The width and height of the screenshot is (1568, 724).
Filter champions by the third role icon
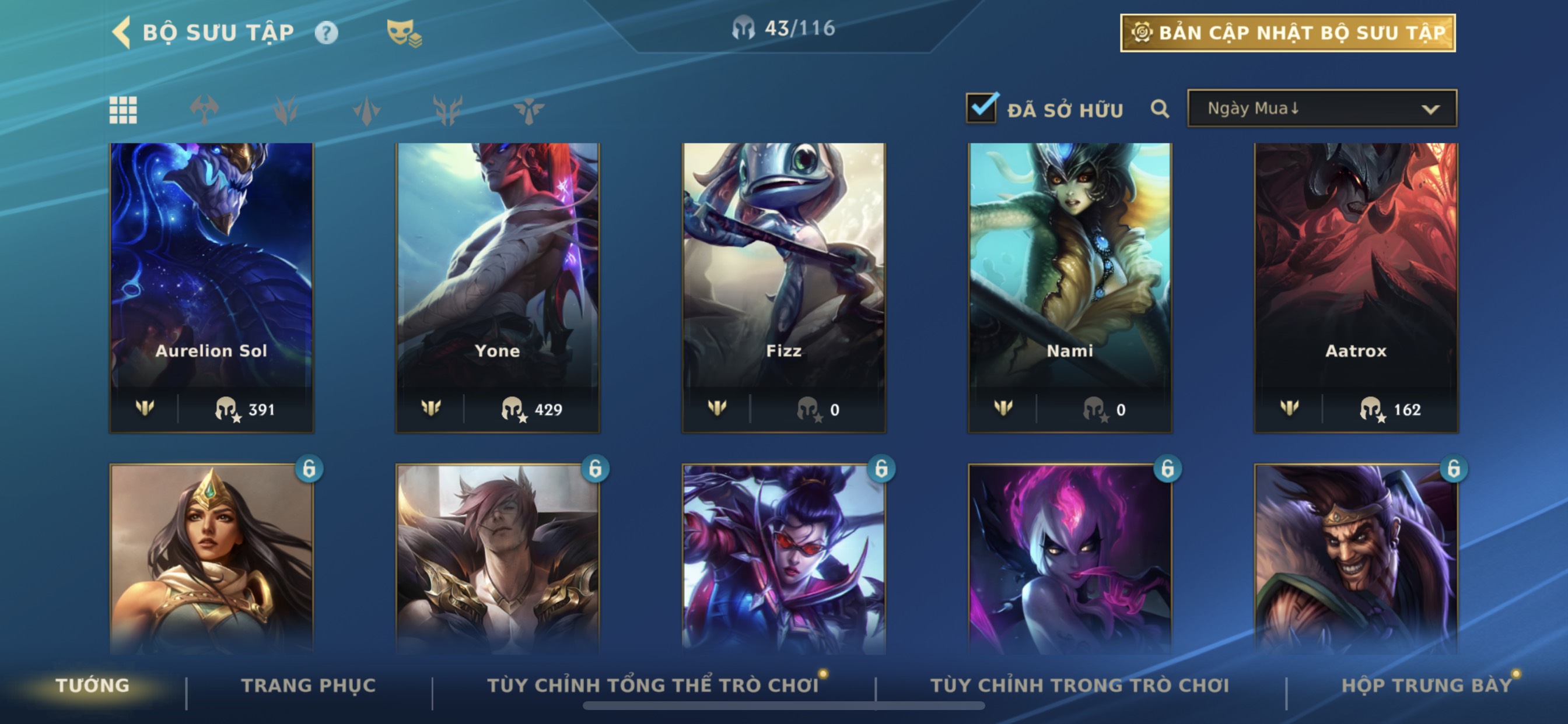[366, 110]
